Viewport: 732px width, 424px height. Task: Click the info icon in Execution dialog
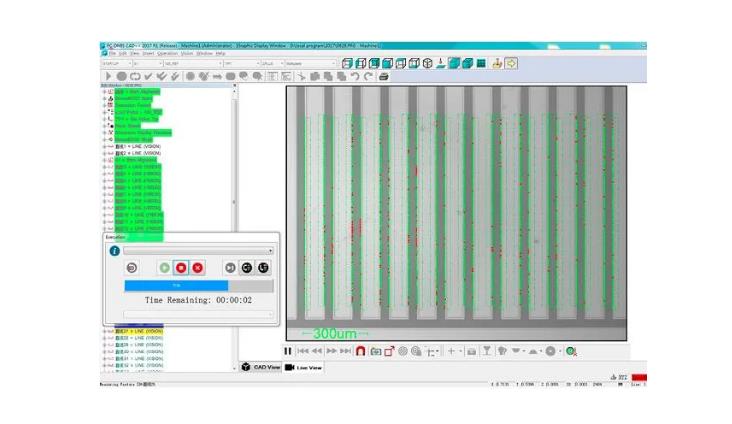pos(114,251)
